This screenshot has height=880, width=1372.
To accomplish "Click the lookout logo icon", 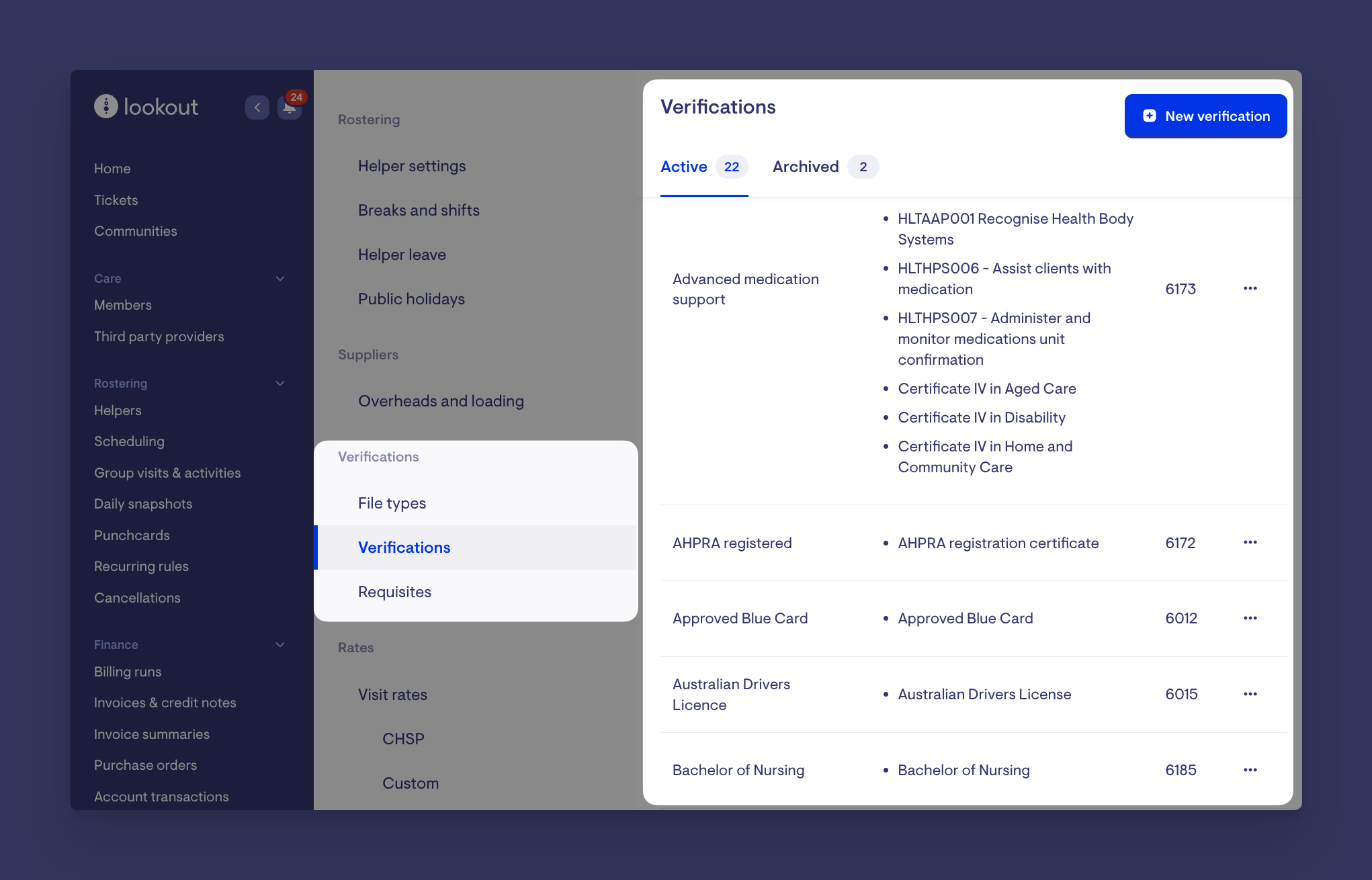I will (105, 106).
